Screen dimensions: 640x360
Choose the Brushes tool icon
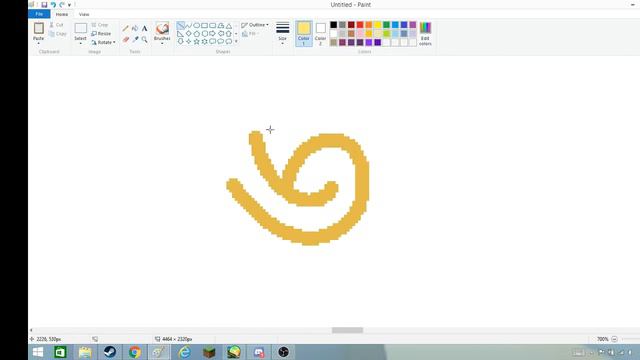tap(162, 29)
